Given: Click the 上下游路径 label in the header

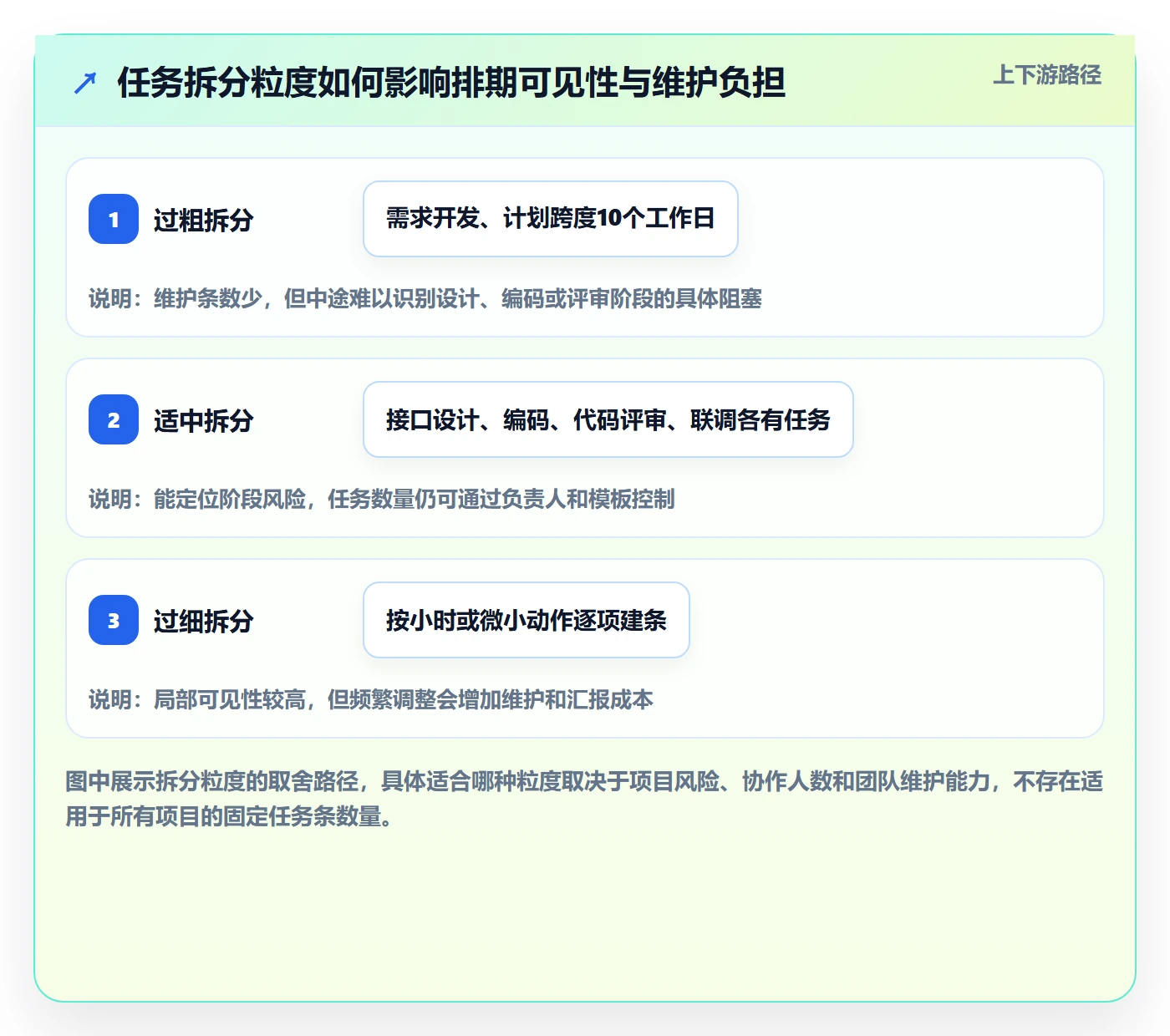Looking at the screenshot, I should (x=1047, y=75).
